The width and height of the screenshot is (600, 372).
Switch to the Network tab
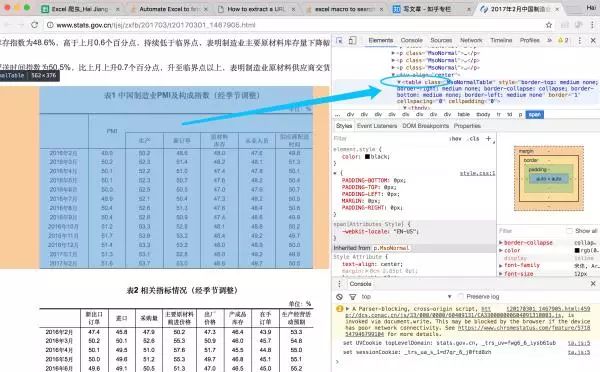(471, 40)
